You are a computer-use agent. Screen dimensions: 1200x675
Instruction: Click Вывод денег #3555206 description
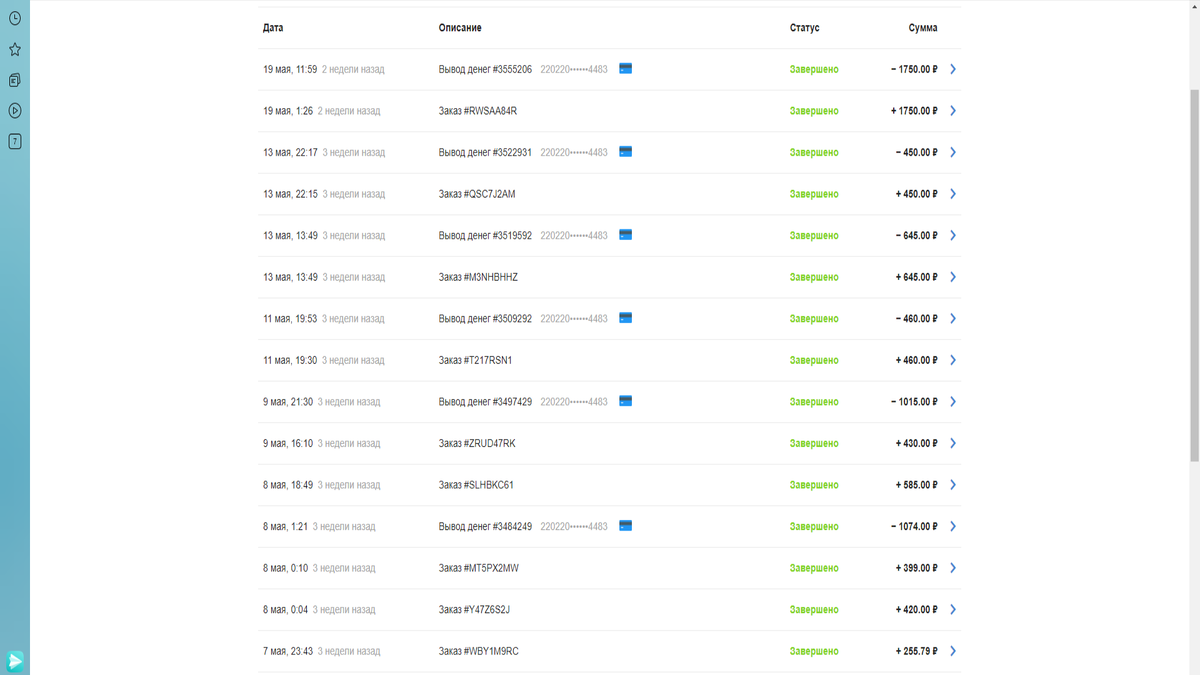click(485, 69)
